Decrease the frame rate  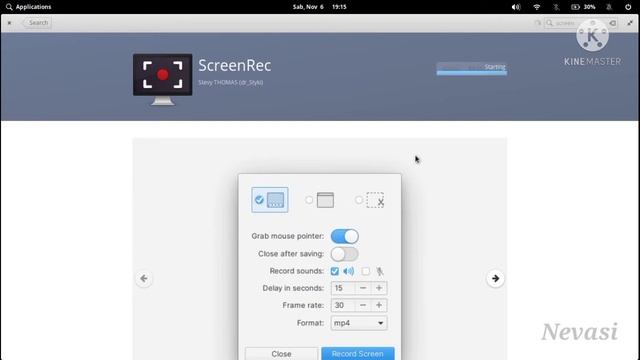363,305
